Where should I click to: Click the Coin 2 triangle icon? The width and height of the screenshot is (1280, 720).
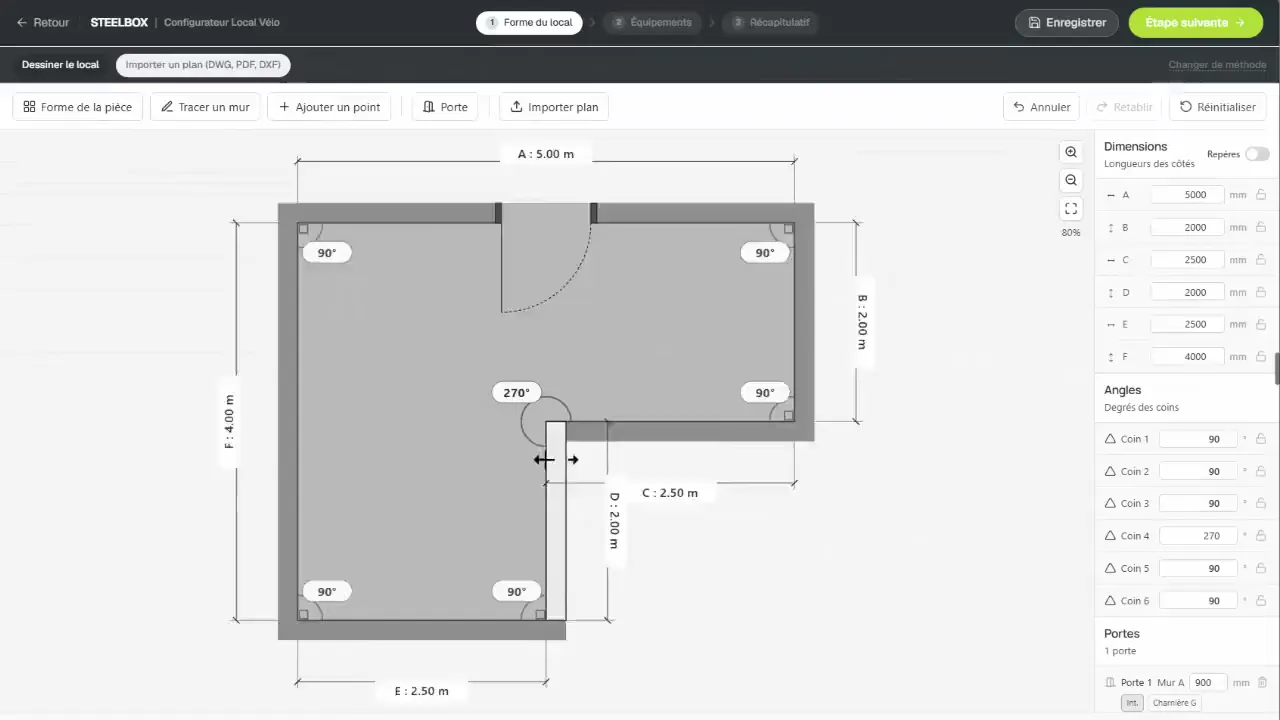pyautogui.click(x=1109, y=471)
